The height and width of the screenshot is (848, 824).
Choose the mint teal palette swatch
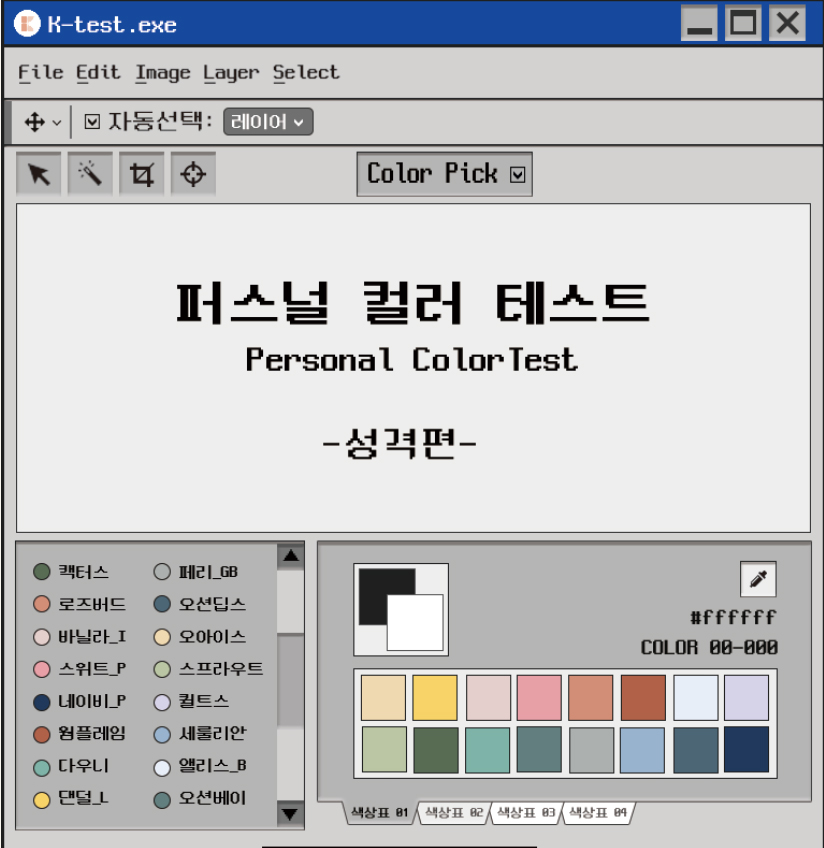click(x=487, y=750)
